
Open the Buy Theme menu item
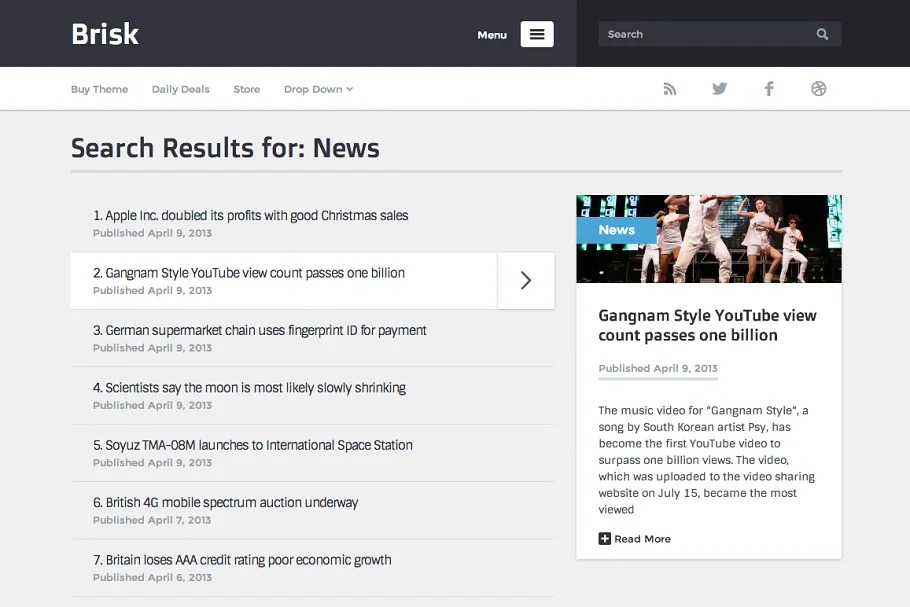99,89
